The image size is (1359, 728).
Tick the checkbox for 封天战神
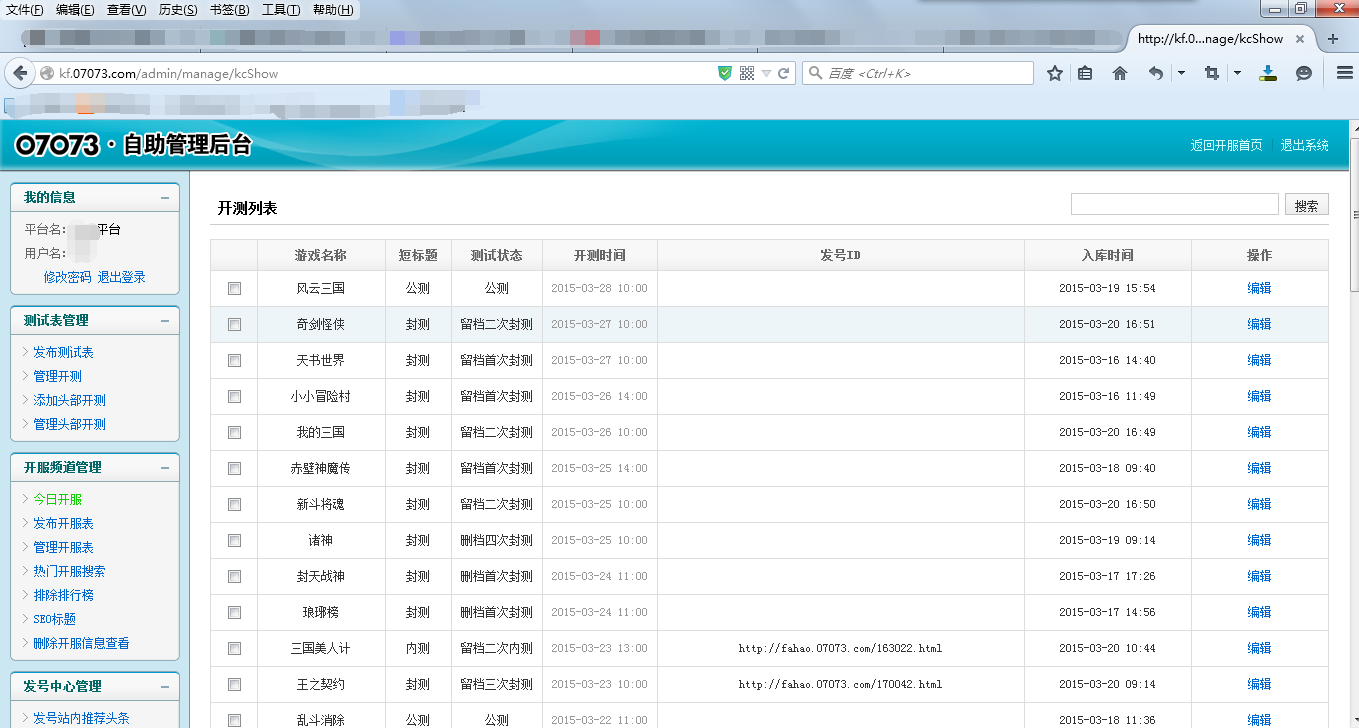(x=234, y=576)
